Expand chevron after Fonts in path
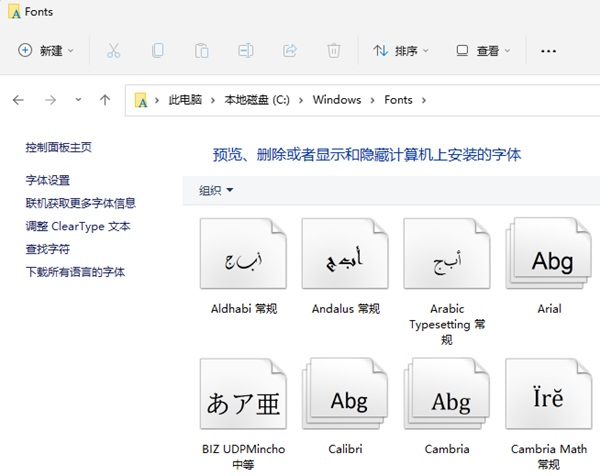Image resolution: width=600 pixels, height=476 pixels. 424,100
